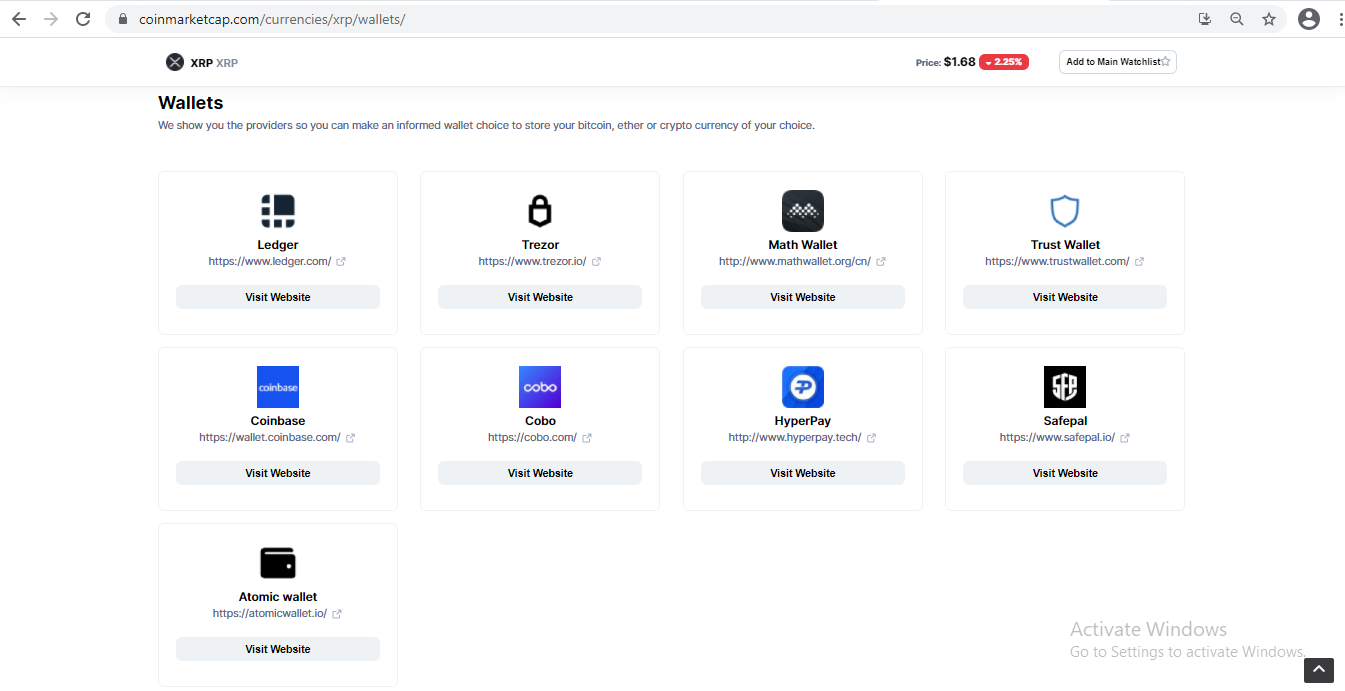The width and height of the screenshot is (1345, 691).
Task: Open the Chrome three-dot menu
Action: click(x=1339, y=19)
